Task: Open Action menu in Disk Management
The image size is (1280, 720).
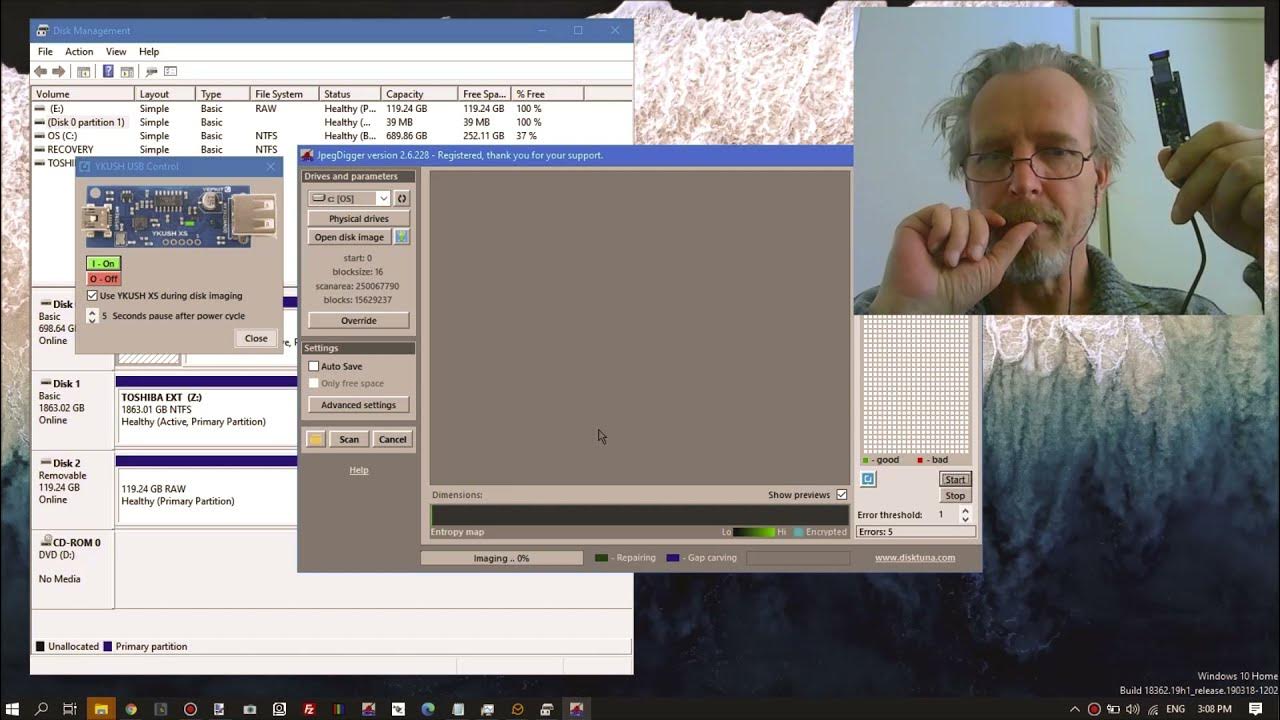Action: 79,51
